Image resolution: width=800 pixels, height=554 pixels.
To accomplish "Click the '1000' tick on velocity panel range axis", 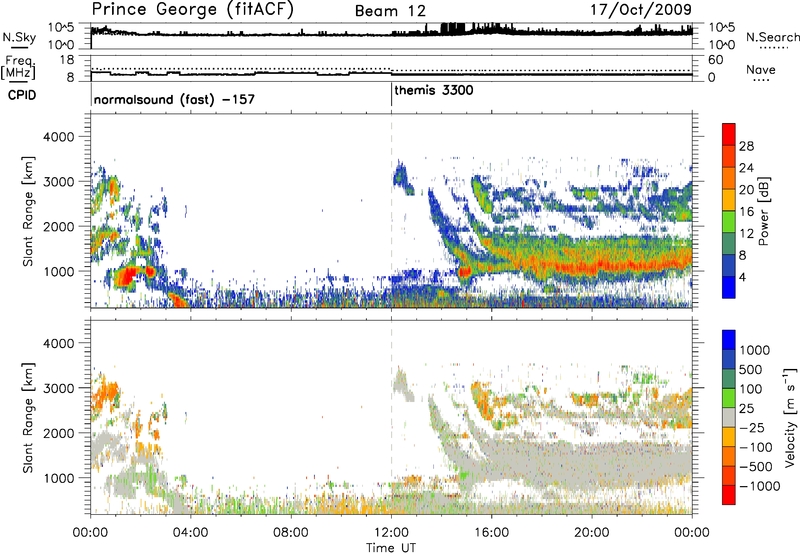I will coord(58,478).
